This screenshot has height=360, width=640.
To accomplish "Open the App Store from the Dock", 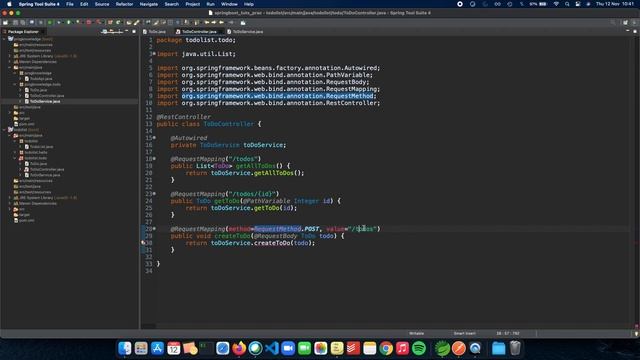I will pos(157,348).
